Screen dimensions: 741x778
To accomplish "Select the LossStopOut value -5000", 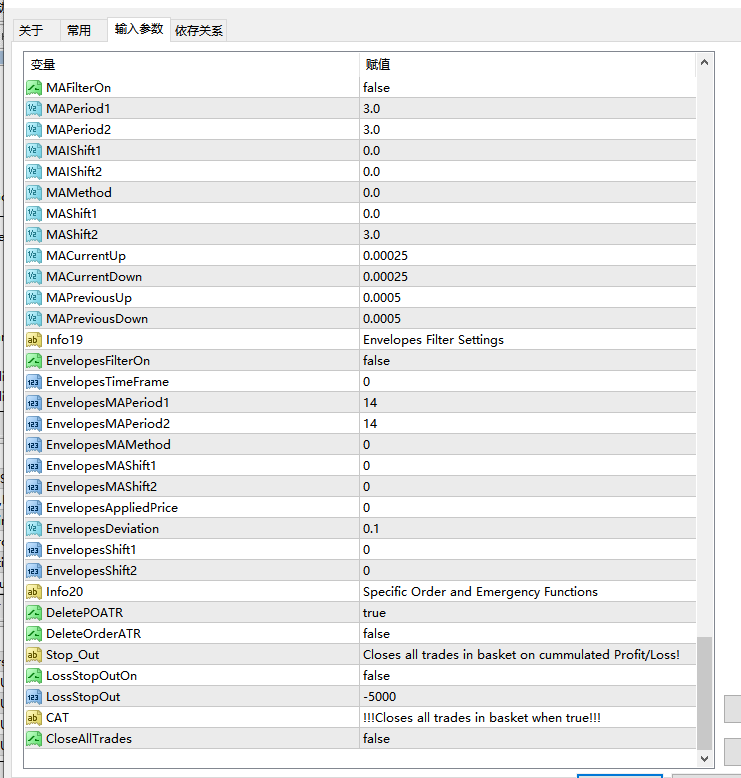I will click(379, 697).
